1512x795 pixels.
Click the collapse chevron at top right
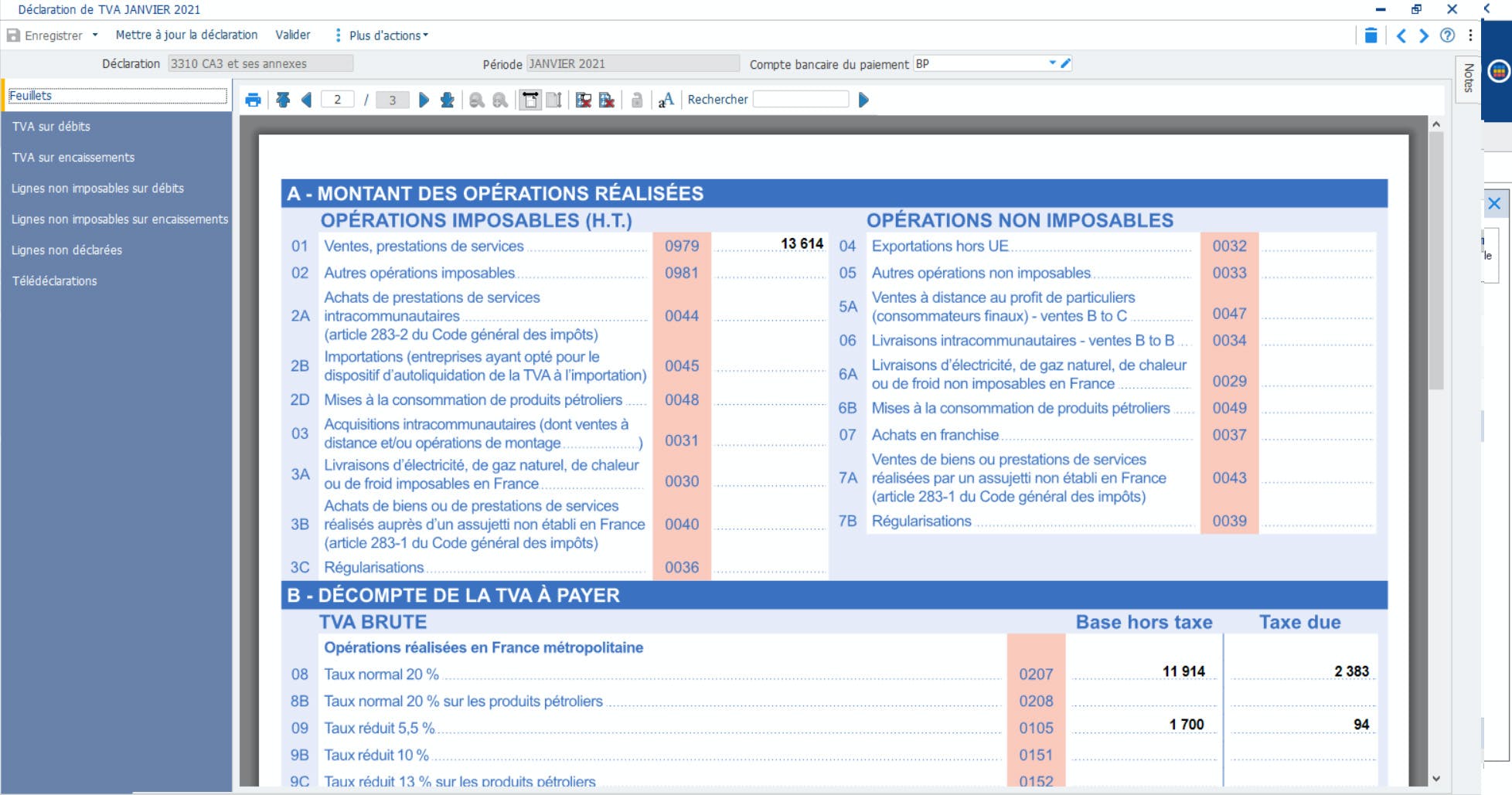[x=1486, y=9]
